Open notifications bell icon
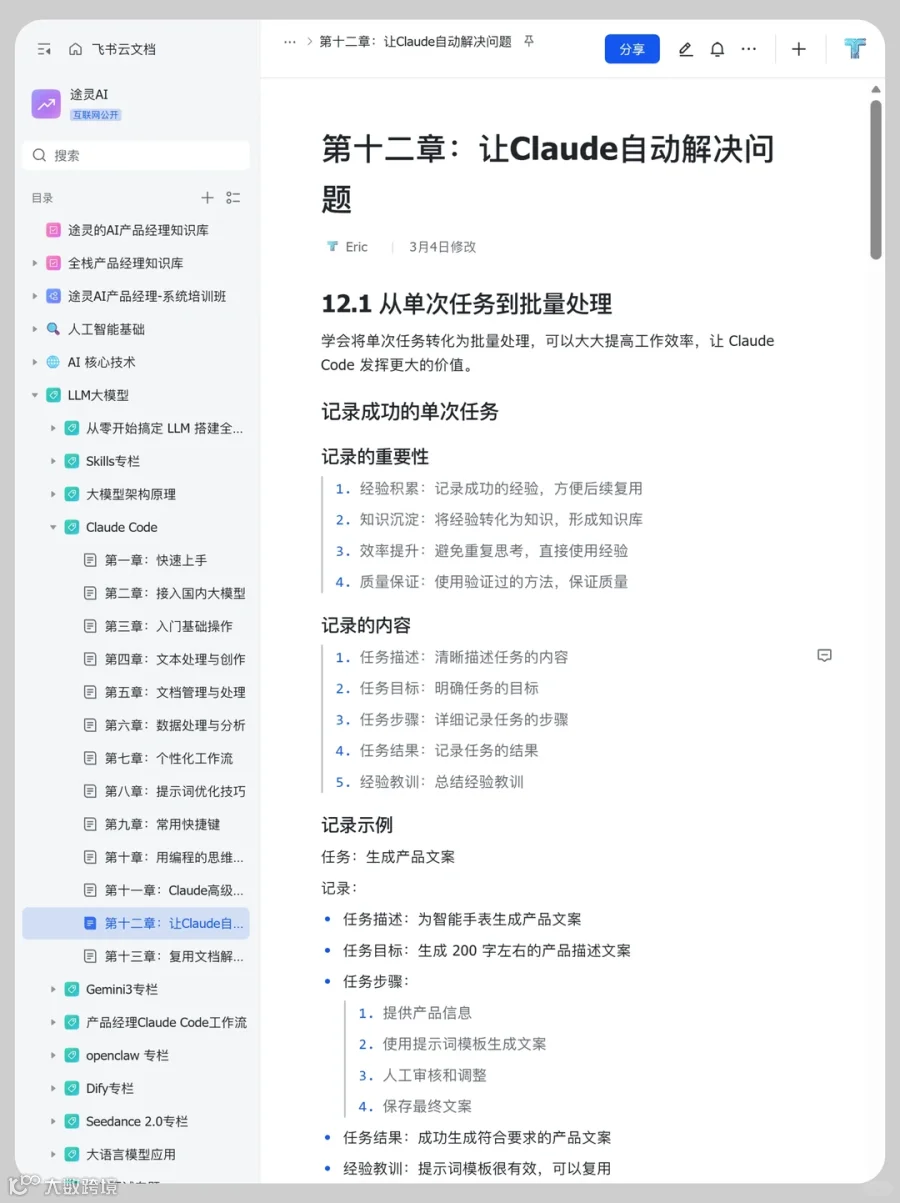This screenshot has width=900, height=1203. click(717, 49)
